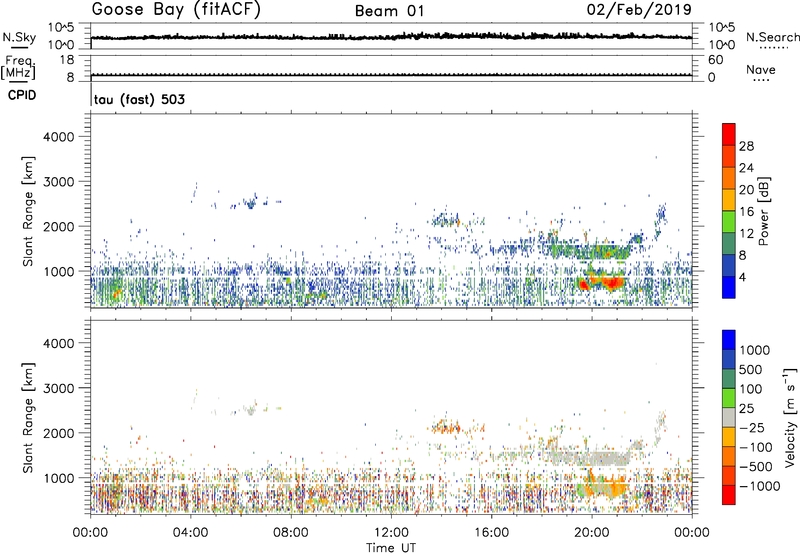Click the '28' label on the Power colorbar
The height and width of the screenshot is (554, 800).
pyautogui.click(x=746, y=146)
